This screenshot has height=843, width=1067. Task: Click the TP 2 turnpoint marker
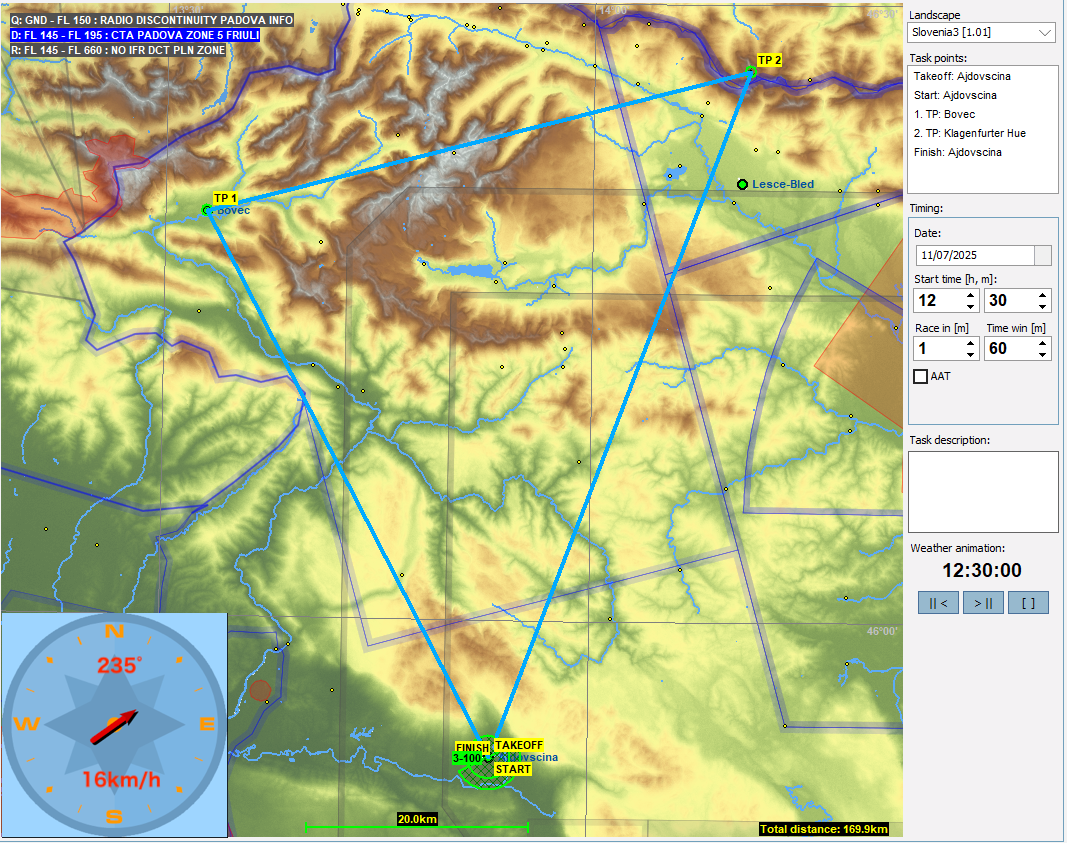[751, 70]
